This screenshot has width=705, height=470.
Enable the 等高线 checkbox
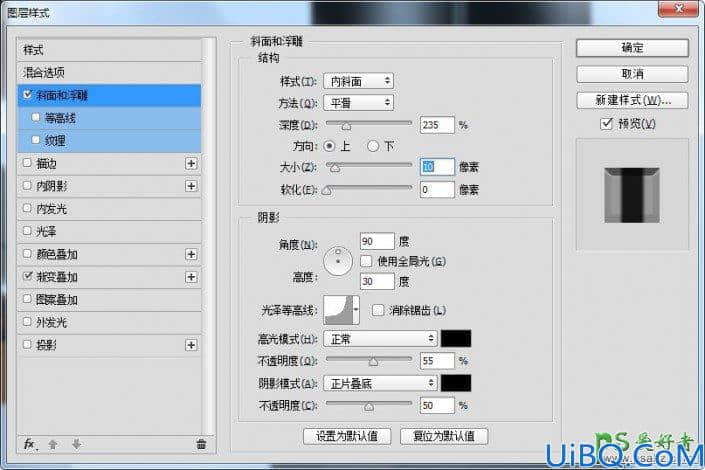[x=36, y=117]
